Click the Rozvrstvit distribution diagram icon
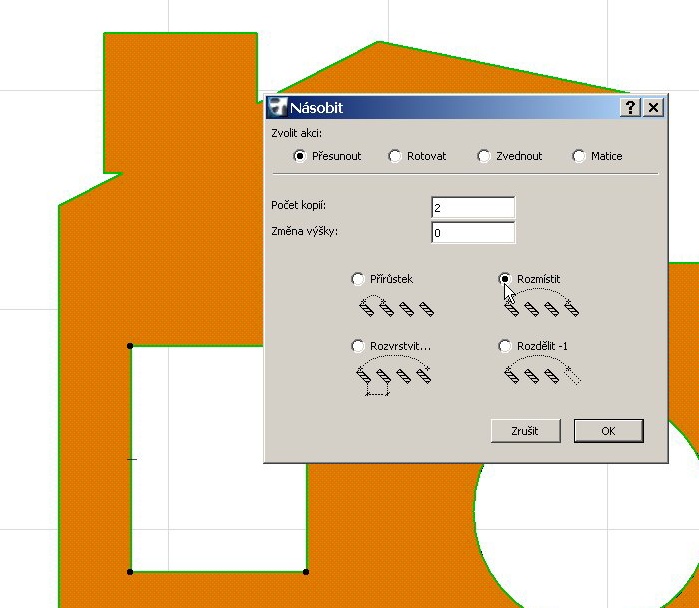This screenshot has height=608, width=699. (394, 375)
